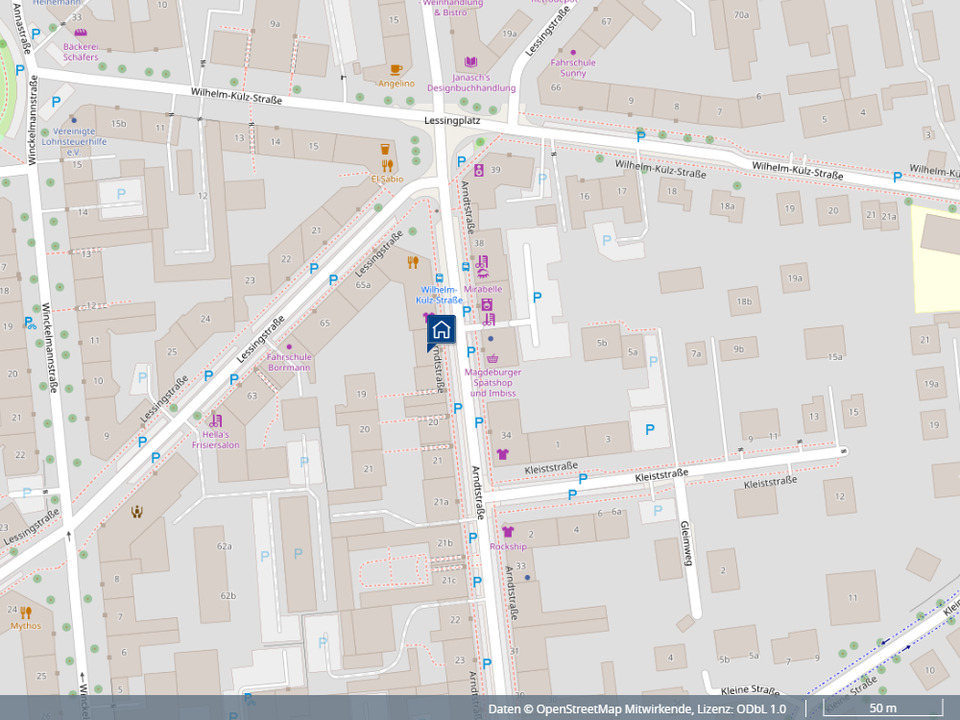
Task: Select the laundry icon below Mirabelle
Action: pyautogui.click(x=486, y=304)
